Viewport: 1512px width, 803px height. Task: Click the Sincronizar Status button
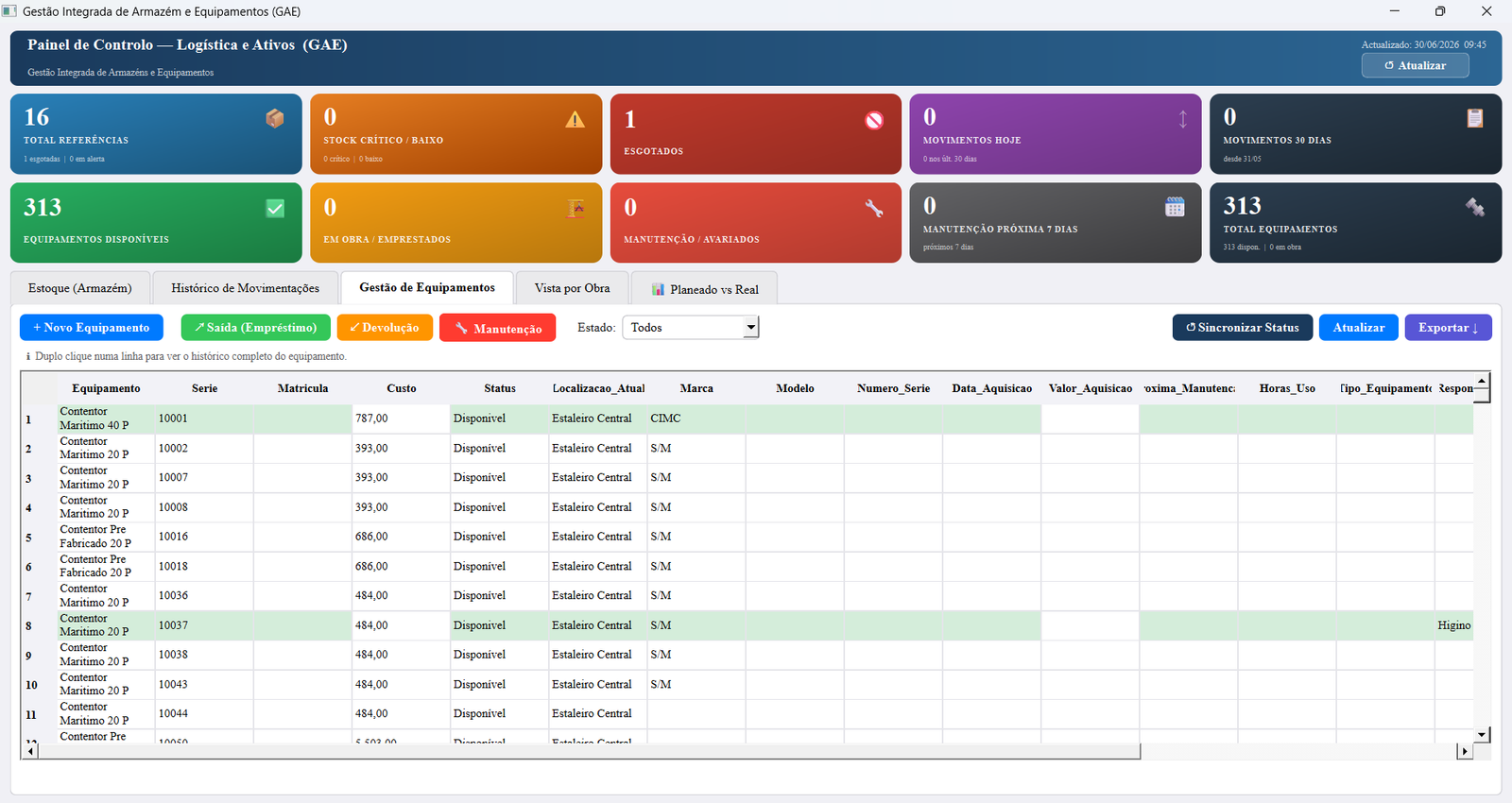pos(1243,328)
